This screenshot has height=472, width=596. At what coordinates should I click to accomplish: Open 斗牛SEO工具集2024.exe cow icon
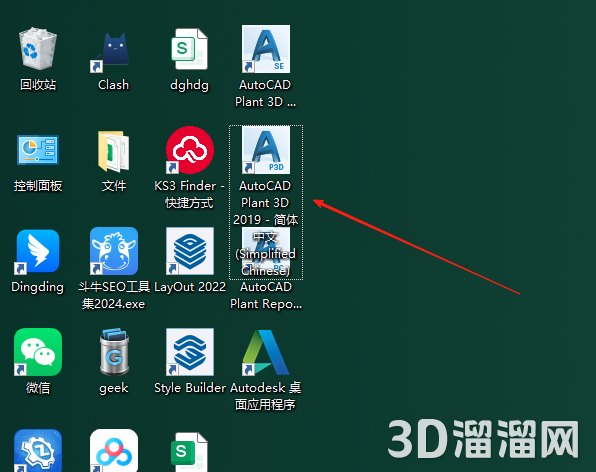tap(114, 251)
